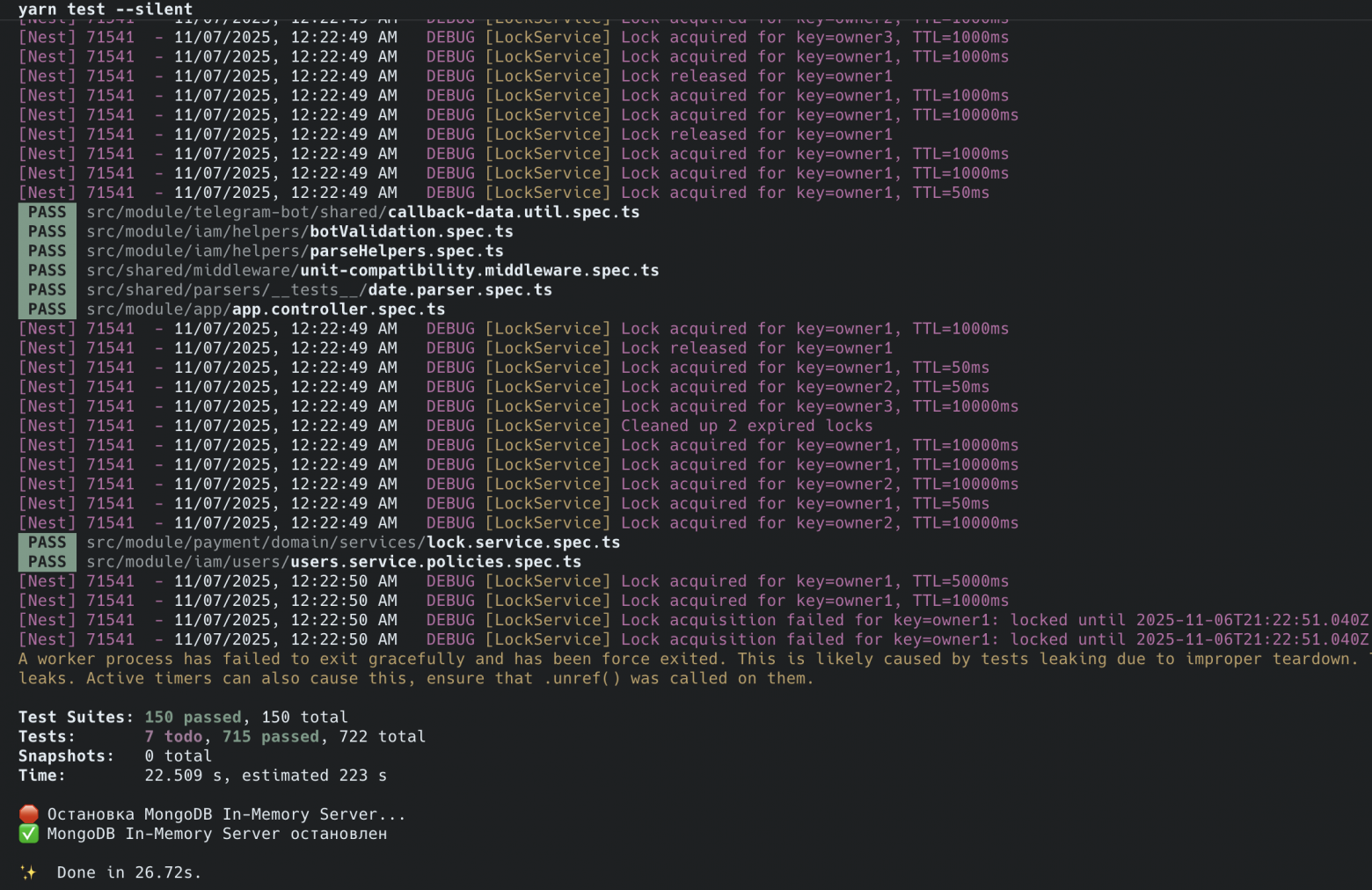This screenshot has width=1372, height=890.
Task: Open the lock.service.spec.ts file path
Action: coord(353,543)
